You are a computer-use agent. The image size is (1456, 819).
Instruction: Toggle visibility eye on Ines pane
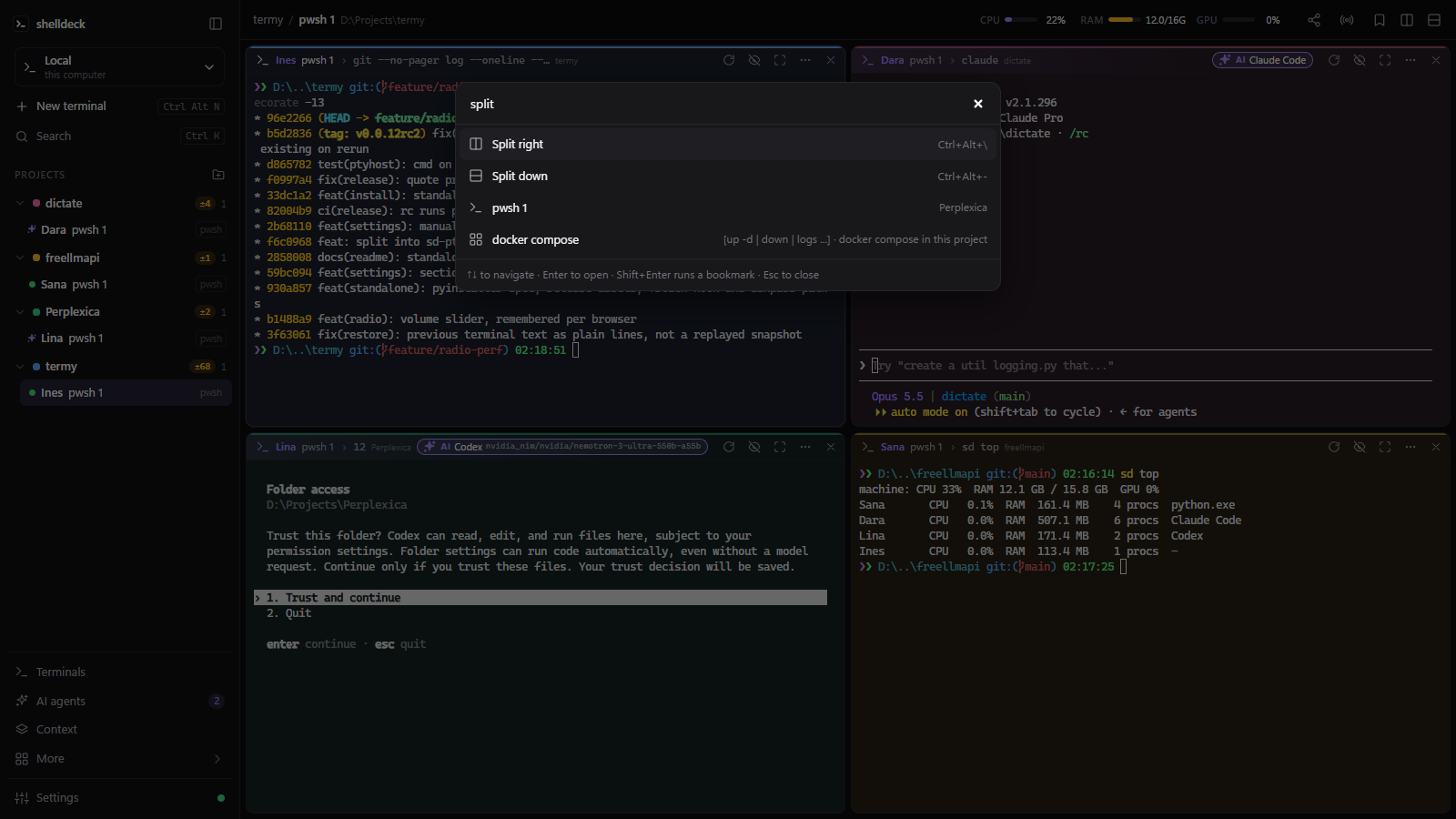pos(754,60)
